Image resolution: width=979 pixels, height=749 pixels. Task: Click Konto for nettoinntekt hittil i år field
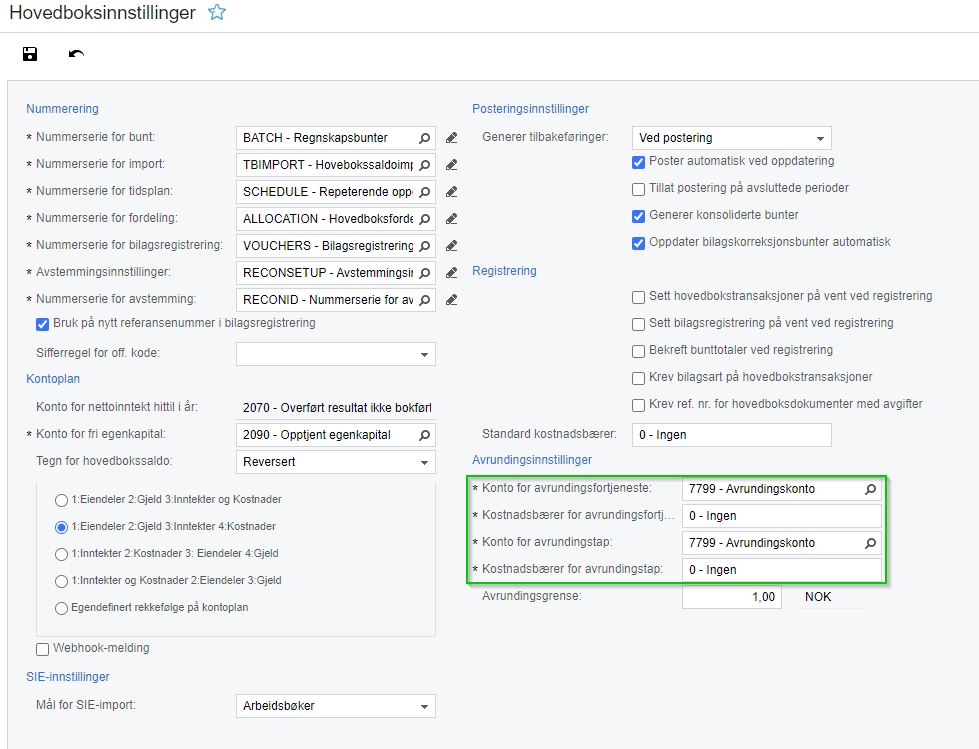[336, 408]
